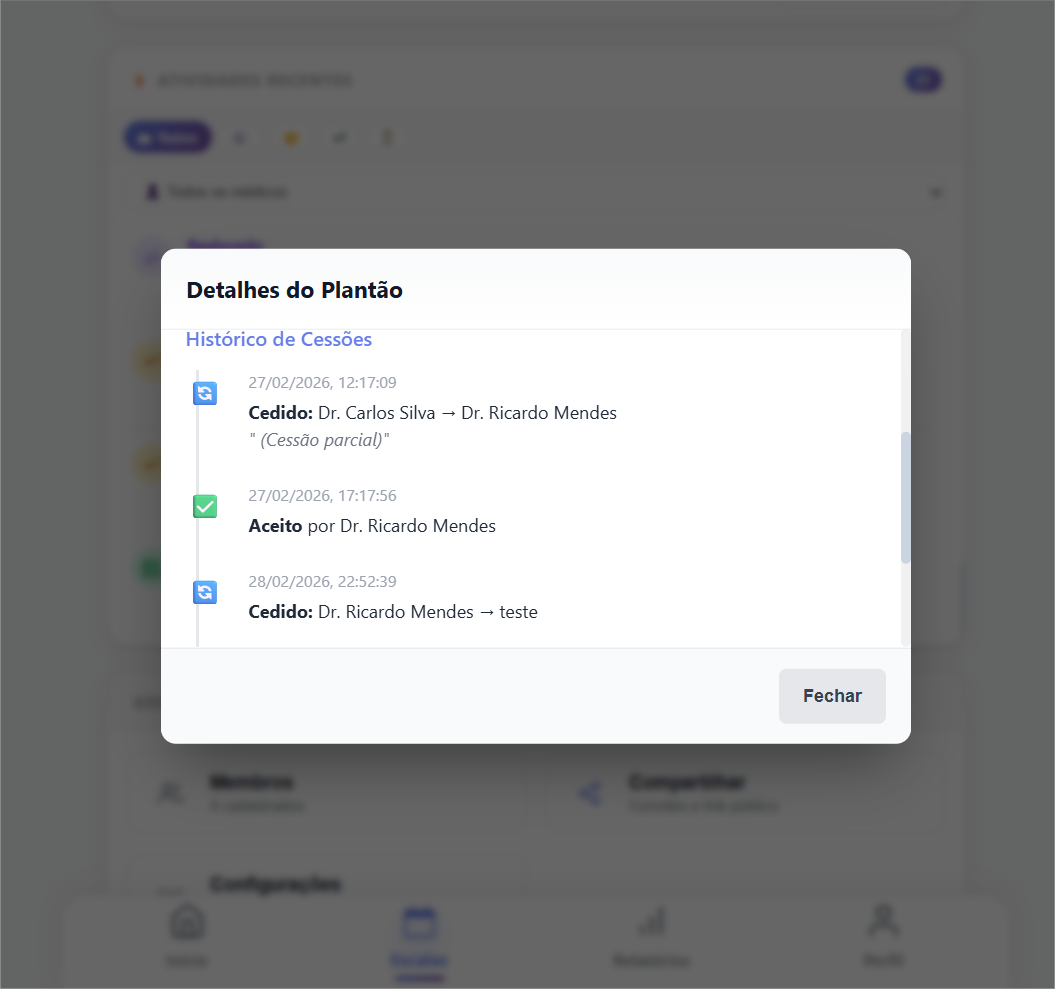Click the Aceito por Dr. Ricardo Mendes entry

372,526
